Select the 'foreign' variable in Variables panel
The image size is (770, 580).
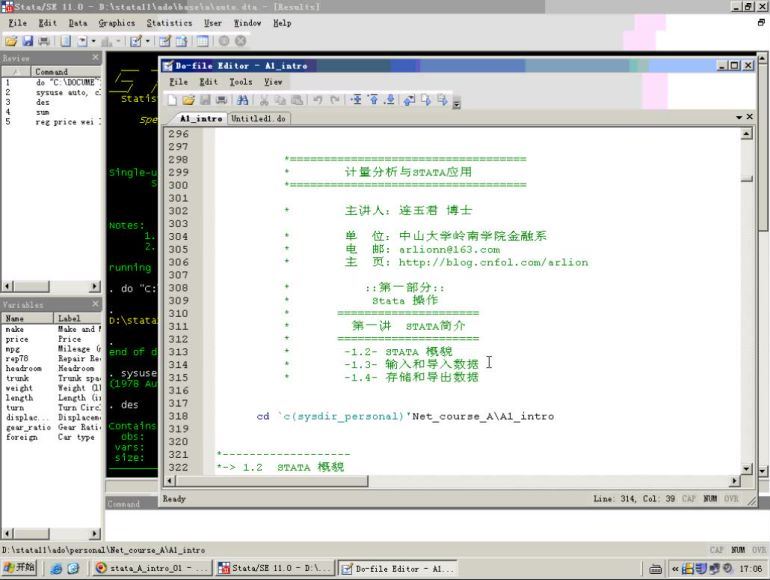click(x=52, y=437)
